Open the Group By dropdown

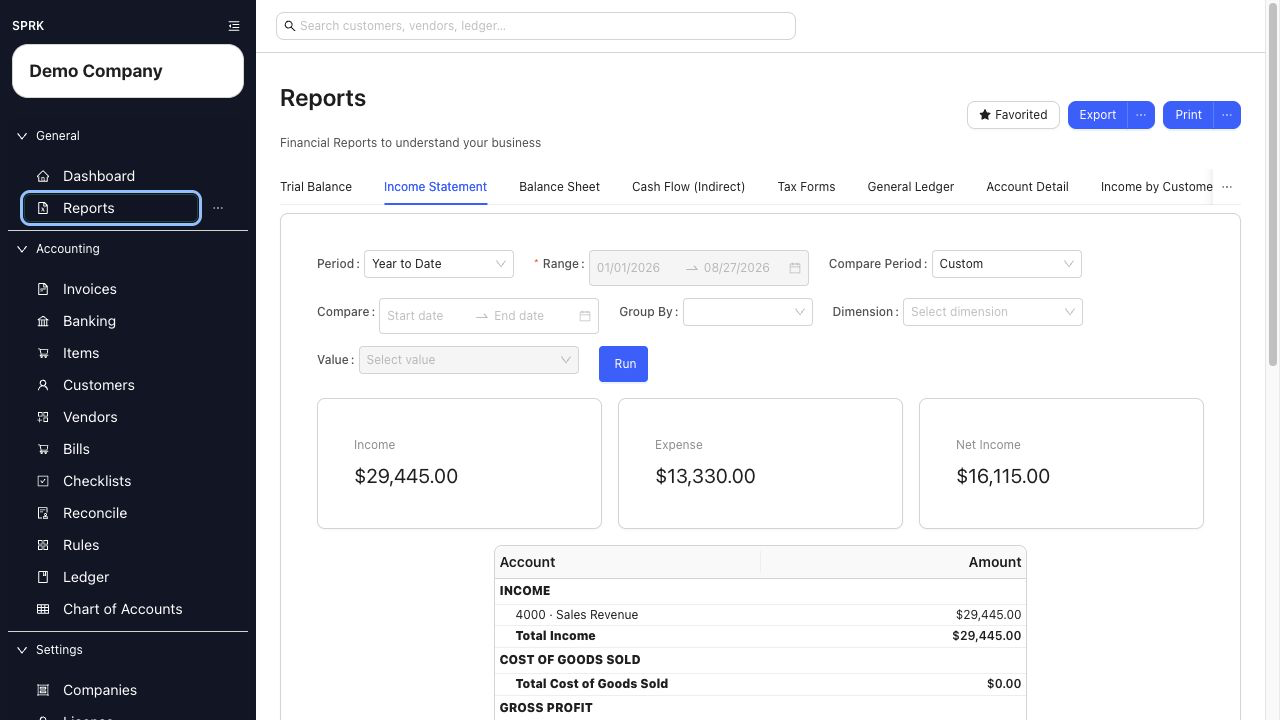pos(747,312)
